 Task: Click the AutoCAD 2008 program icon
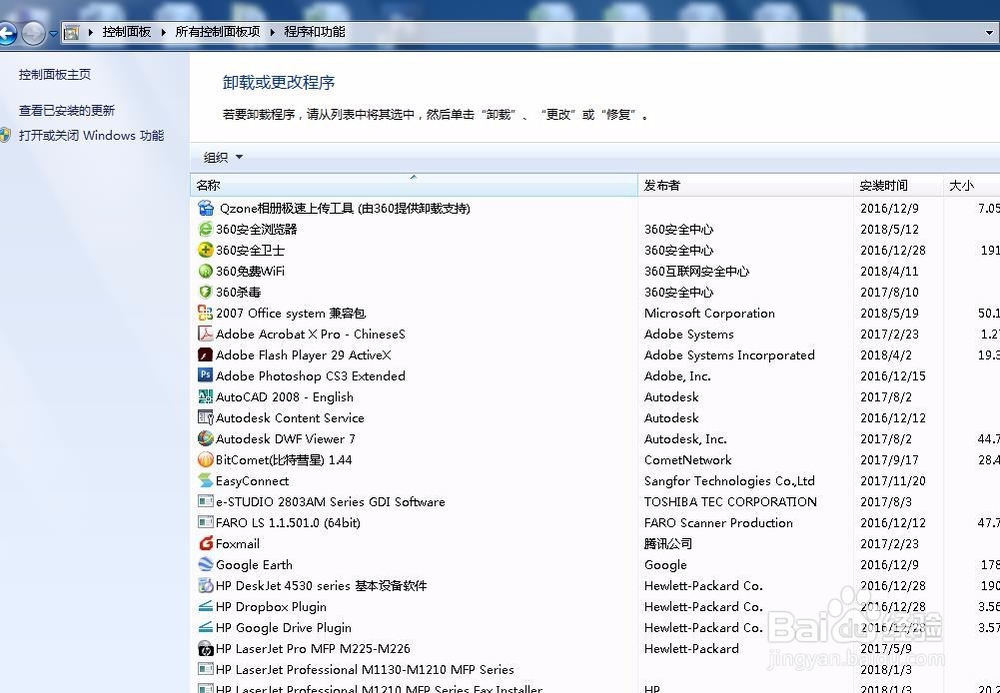pyautogui.click(x=205, y=397)
